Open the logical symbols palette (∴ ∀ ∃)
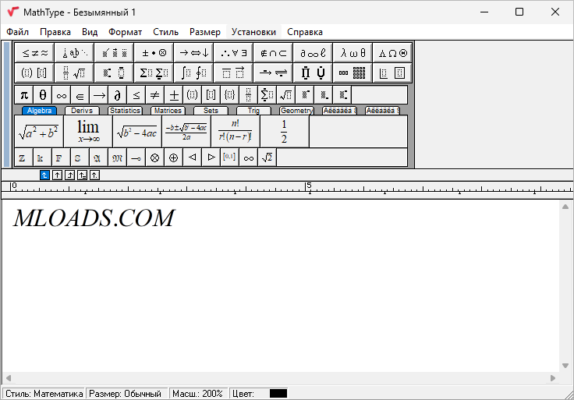The width and height of the screenshot is (574, 400). coord(234,53)
